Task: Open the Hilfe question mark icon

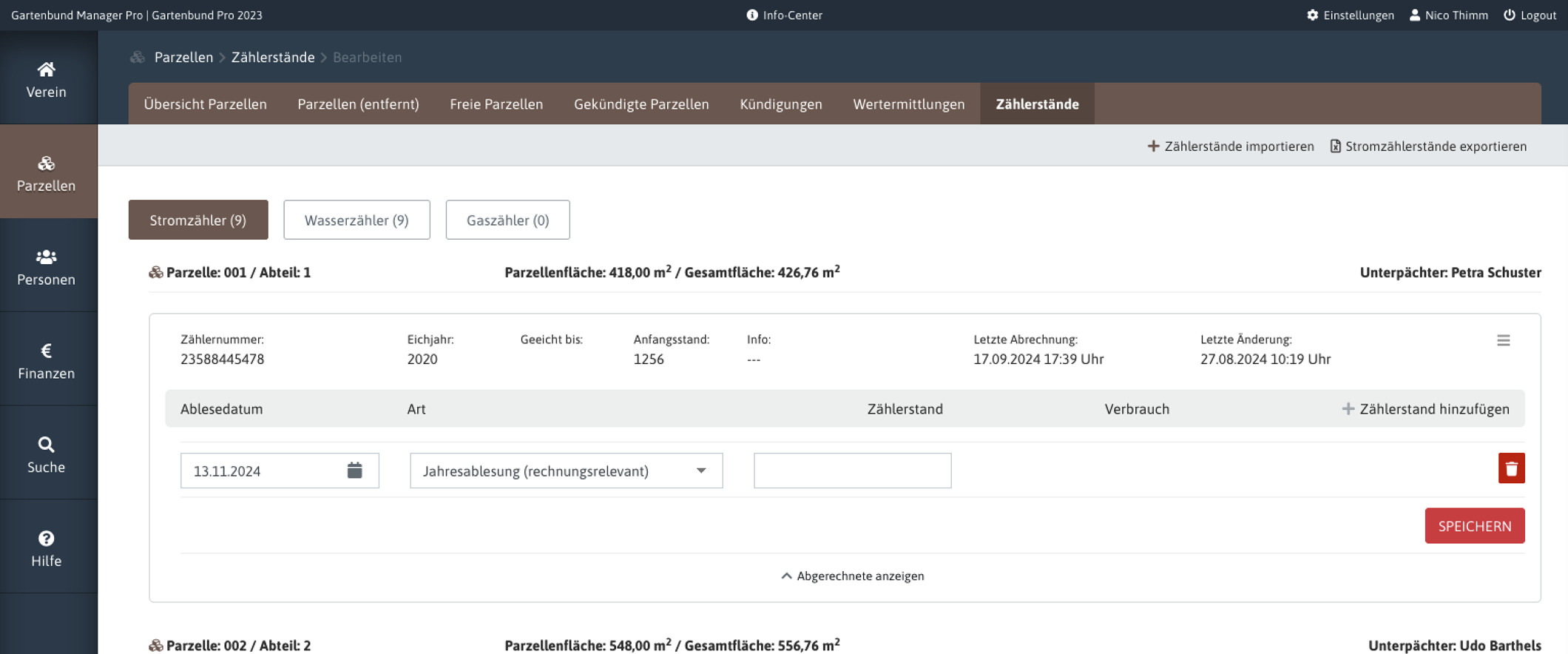Action: pyautogui.click(x=46, y=539)
